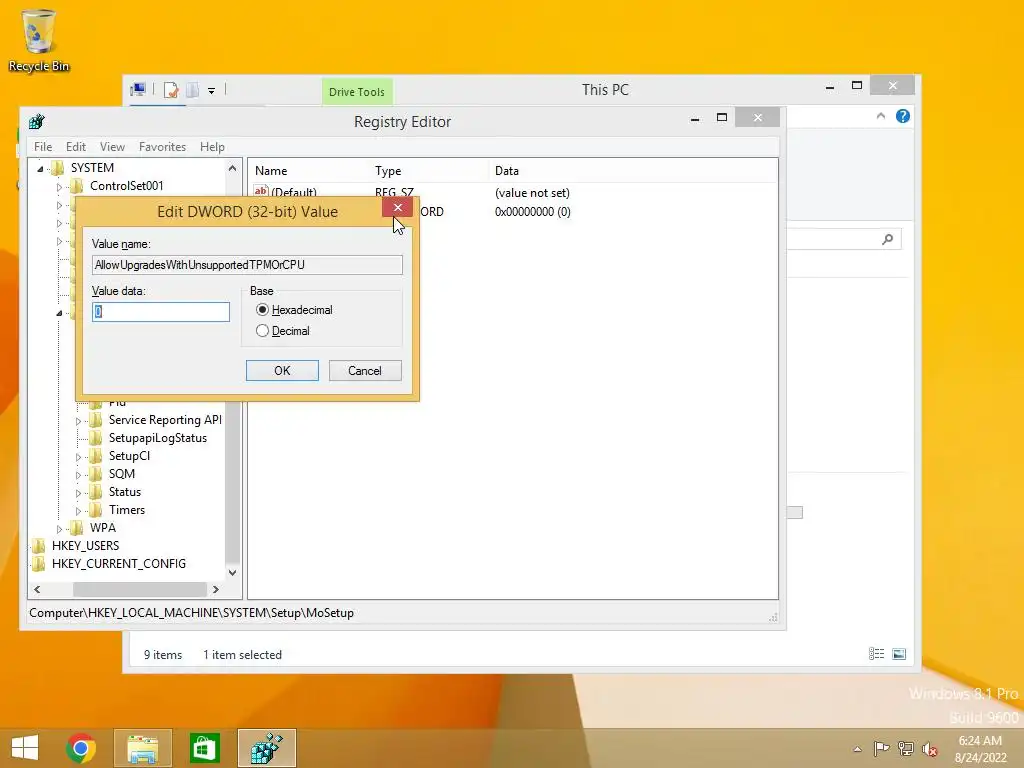
Task: Expand the Service Reporting API node
Action: pos(78,421)
